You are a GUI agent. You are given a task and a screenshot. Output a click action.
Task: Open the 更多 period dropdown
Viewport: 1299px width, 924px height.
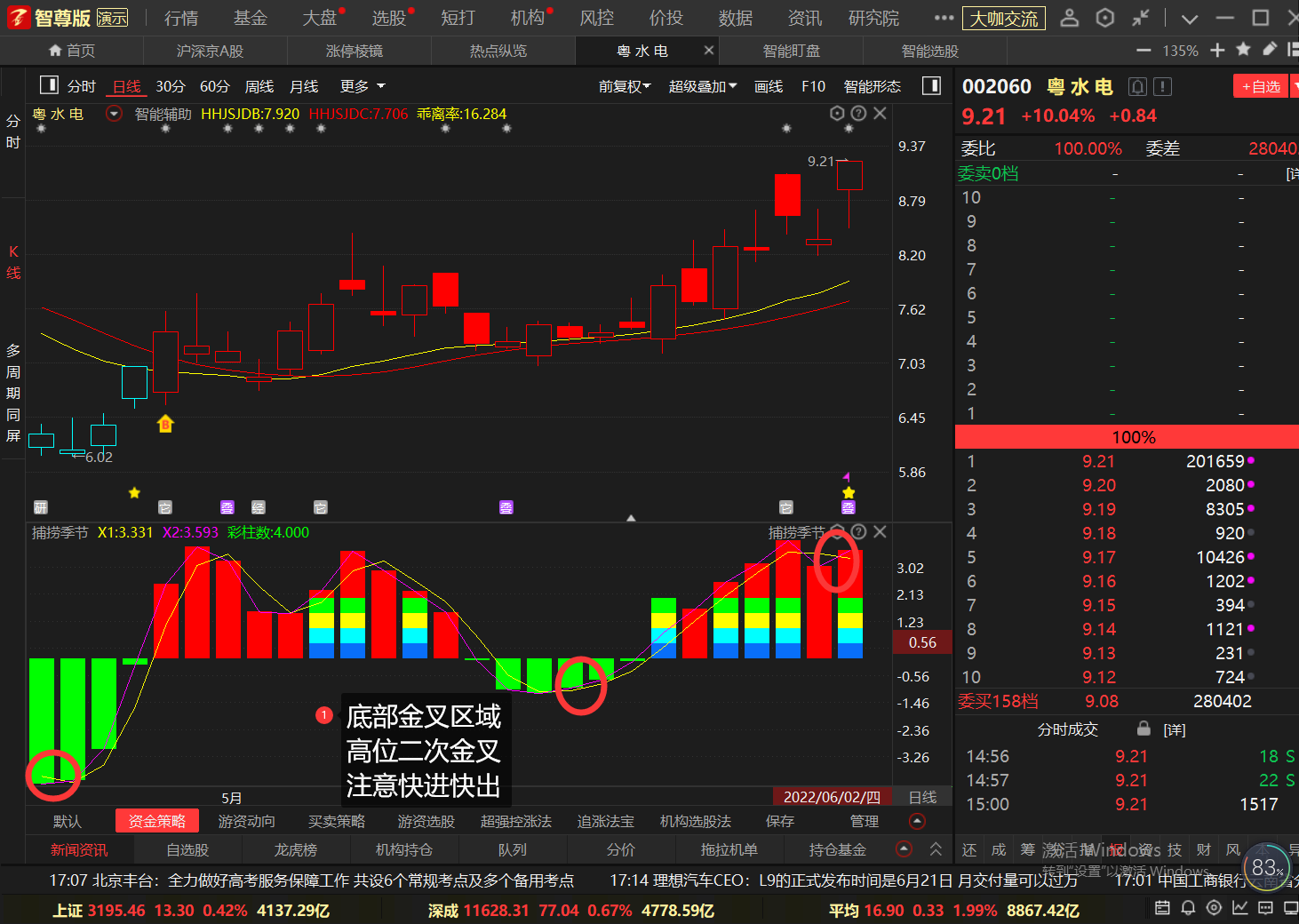tap(363, 86)
